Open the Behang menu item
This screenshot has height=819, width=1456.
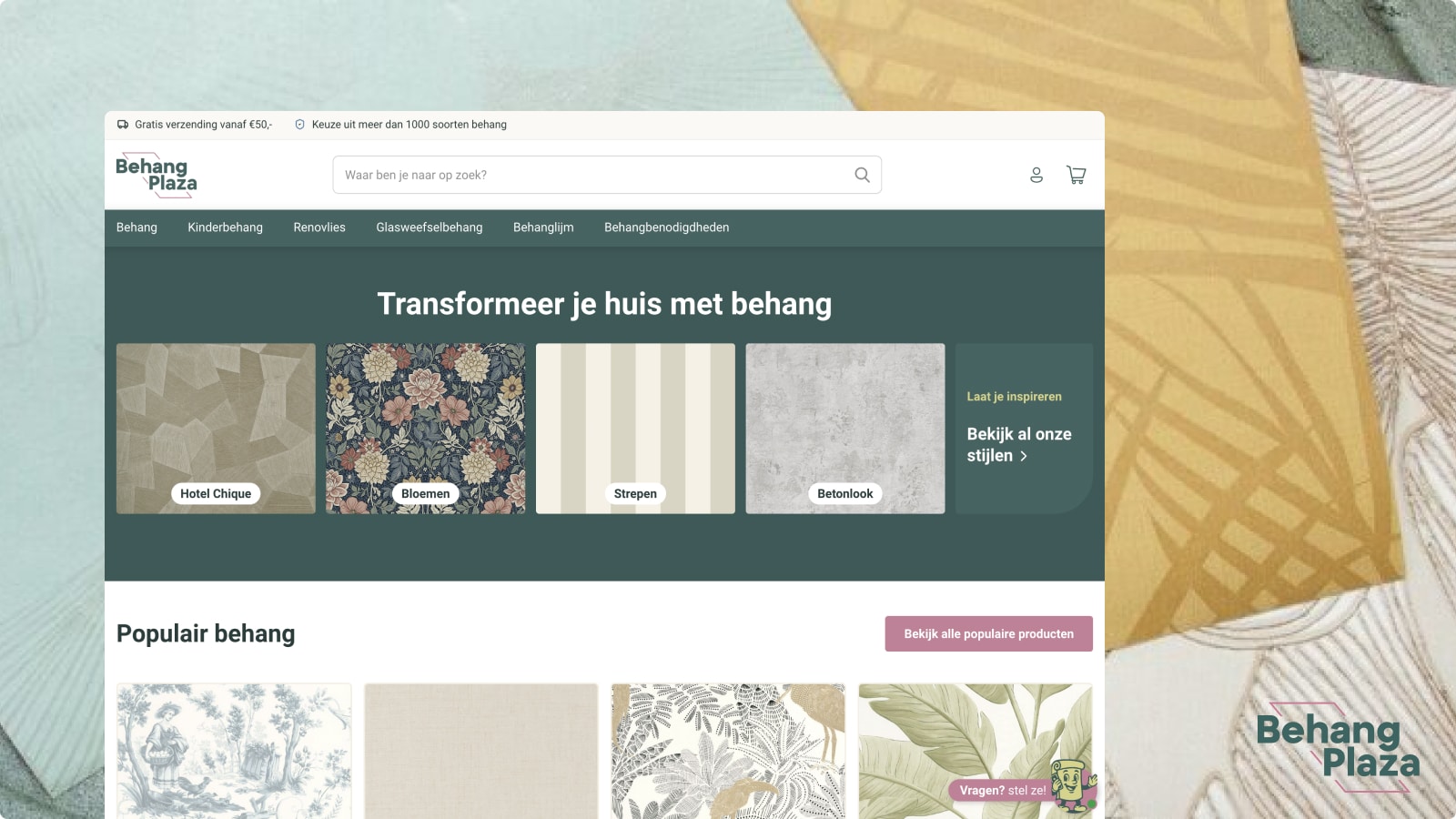[136, 227]
